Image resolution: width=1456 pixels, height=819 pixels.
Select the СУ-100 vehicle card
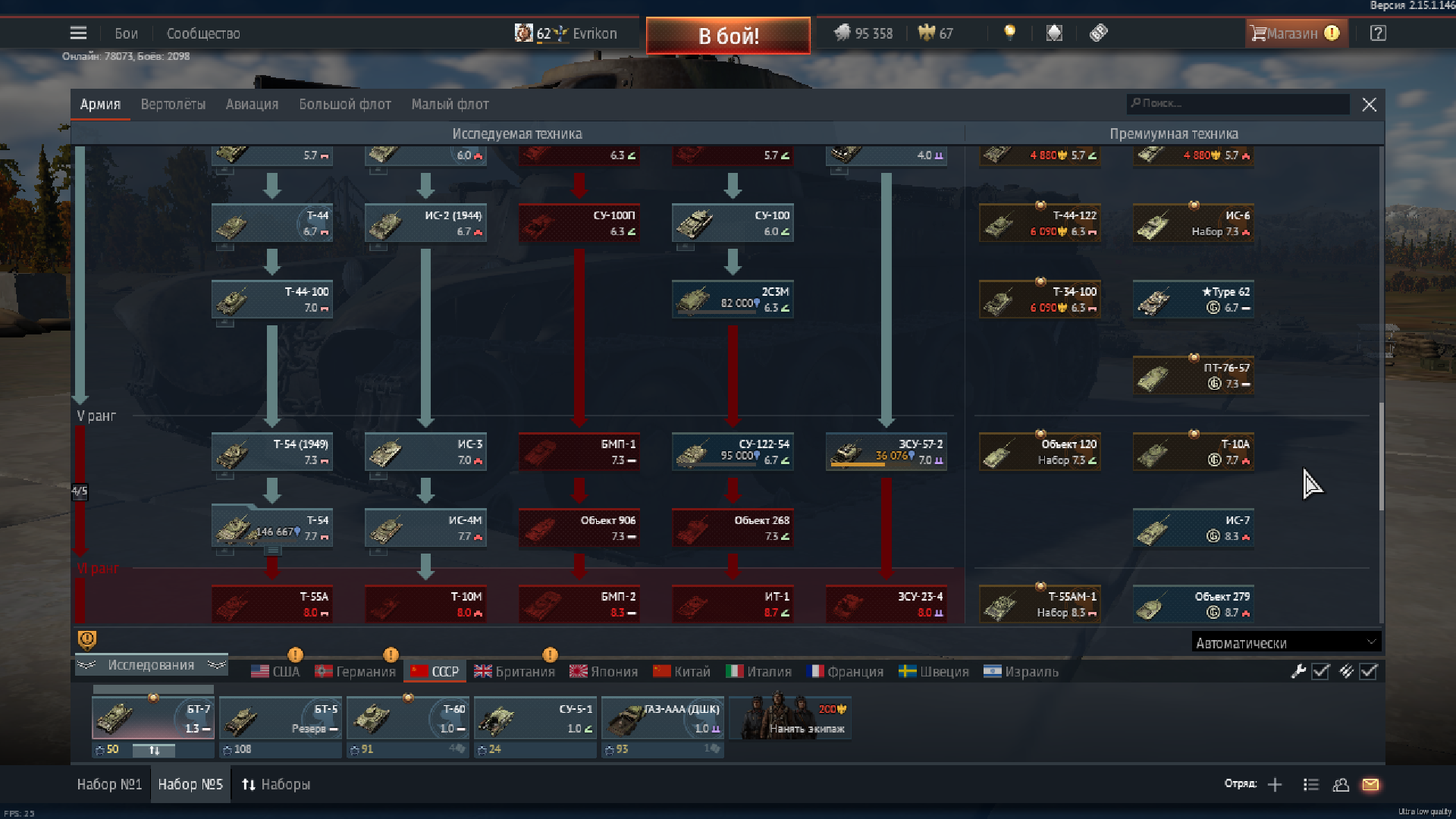[x=733, y=223]
